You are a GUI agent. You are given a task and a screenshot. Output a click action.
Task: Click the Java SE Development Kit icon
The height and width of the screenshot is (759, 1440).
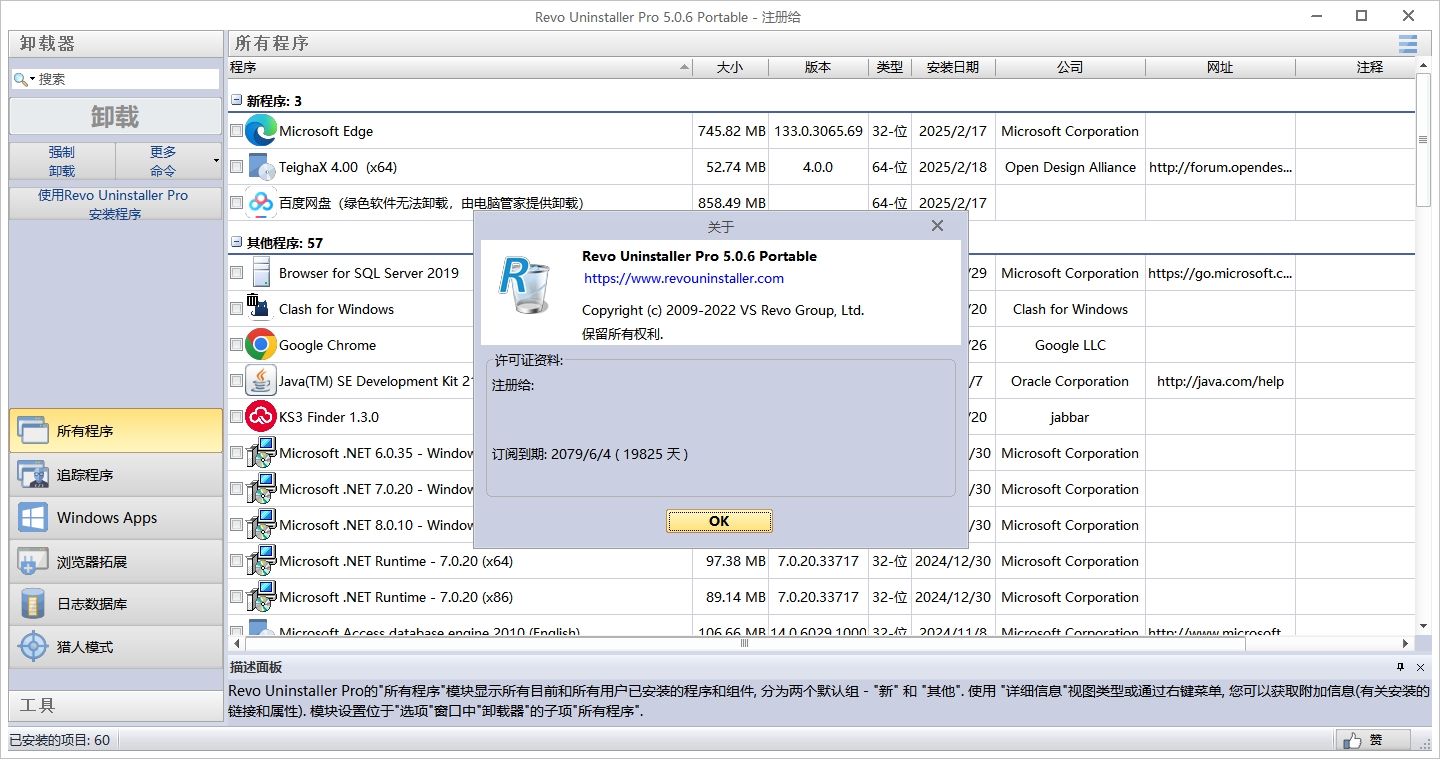pyautogui.click(x=261, y=381)
